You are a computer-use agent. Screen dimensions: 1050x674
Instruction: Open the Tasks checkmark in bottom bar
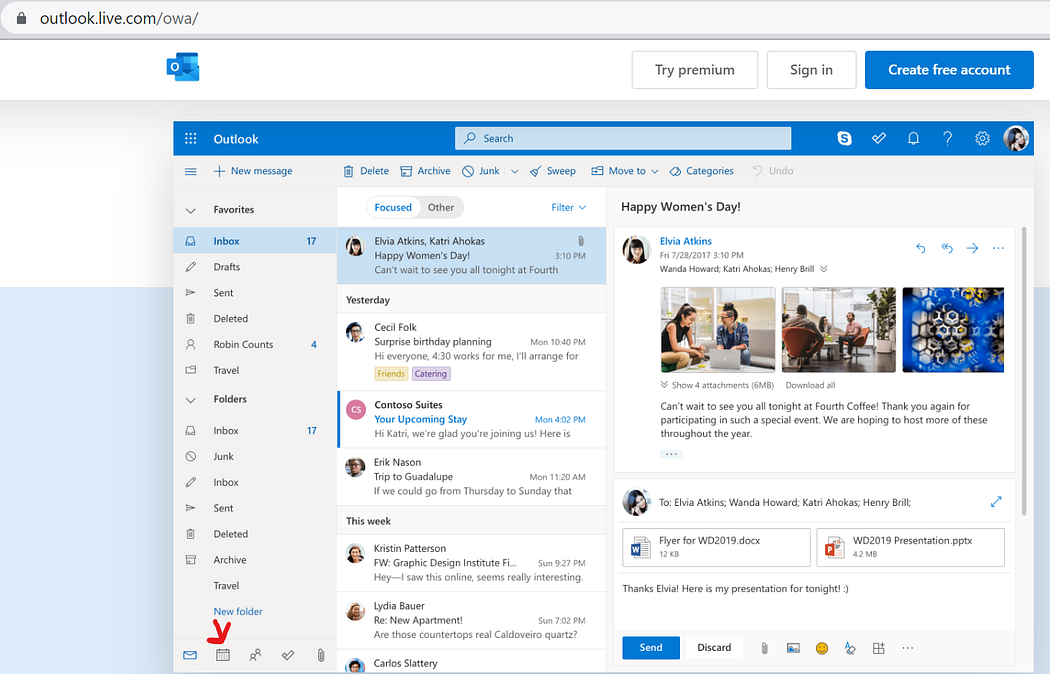[x=288, y=655]
